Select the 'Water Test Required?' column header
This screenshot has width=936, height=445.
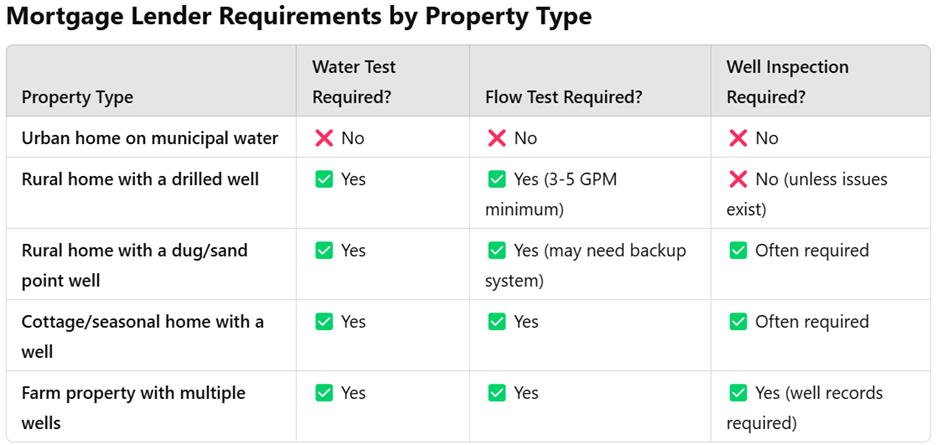[354, 82]
